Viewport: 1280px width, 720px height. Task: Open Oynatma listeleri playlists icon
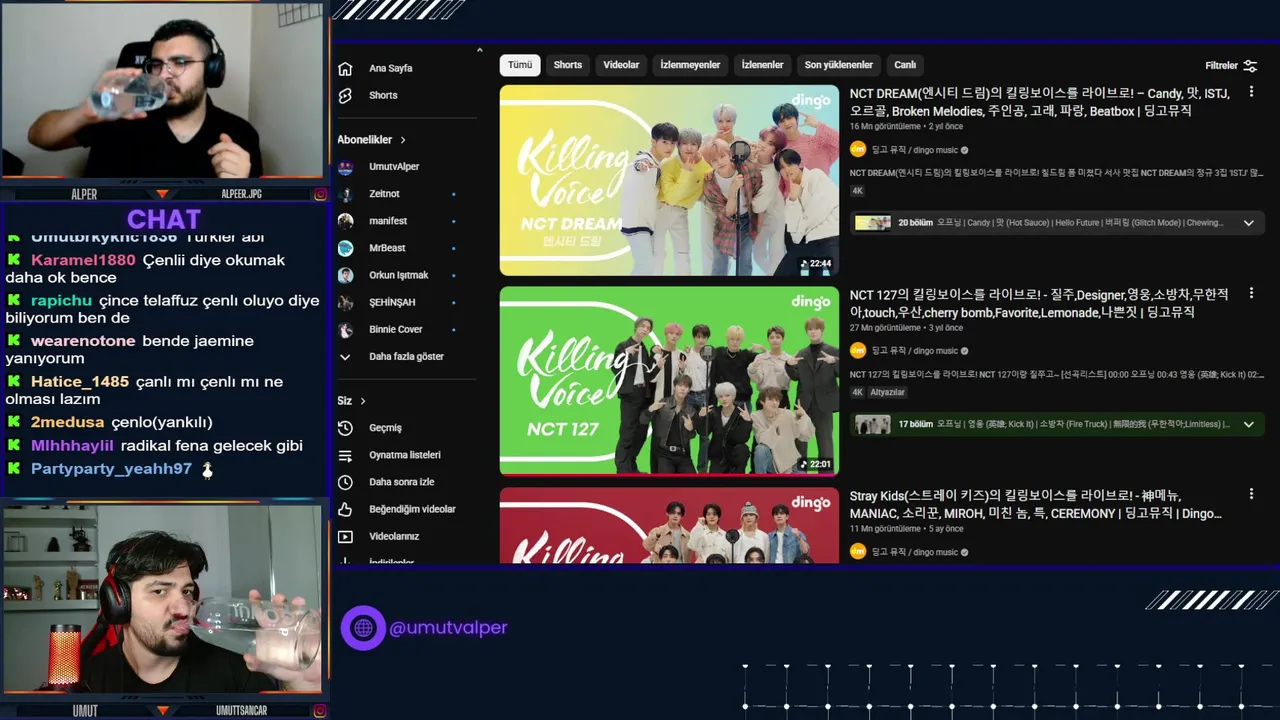coord(345,455)
